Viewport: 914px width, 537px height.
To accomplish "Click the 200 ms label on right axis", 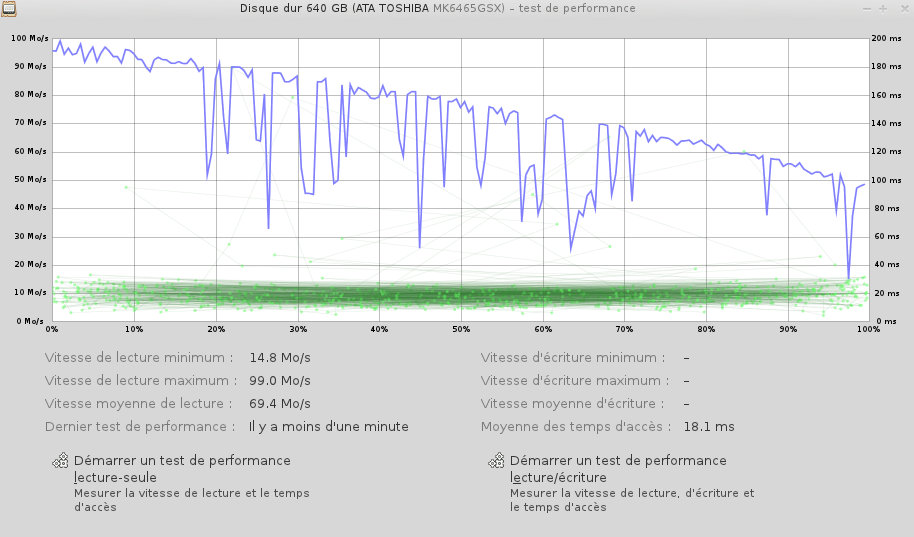I will tap(886, 38).
